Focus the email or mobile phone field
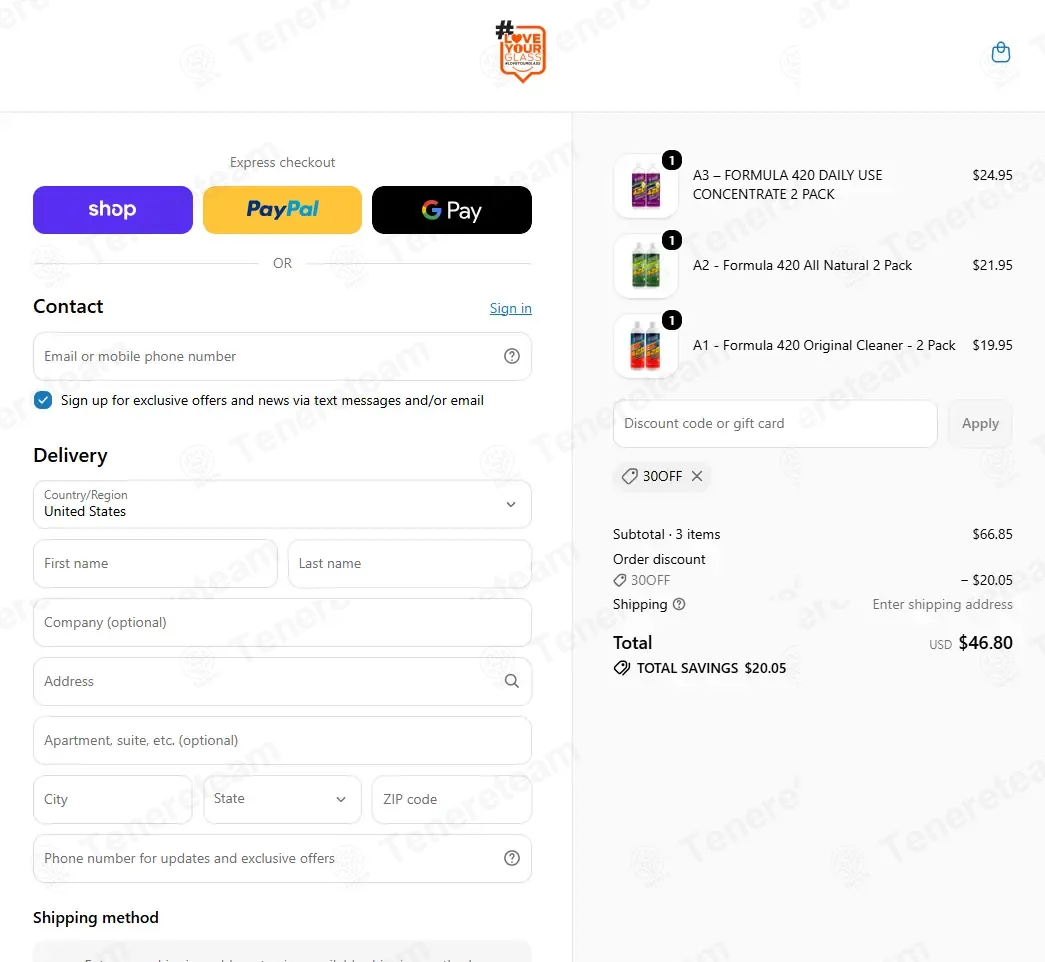 [x=283, y=356]
